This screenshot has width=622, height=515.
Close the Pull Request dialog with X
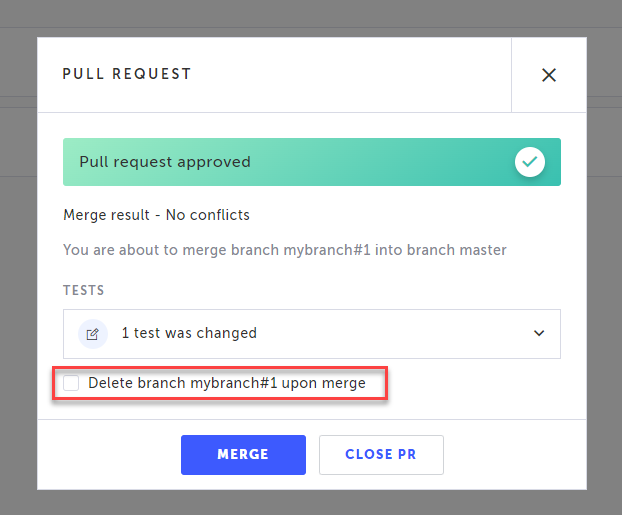pyautogui.click(x=548, y=75)
